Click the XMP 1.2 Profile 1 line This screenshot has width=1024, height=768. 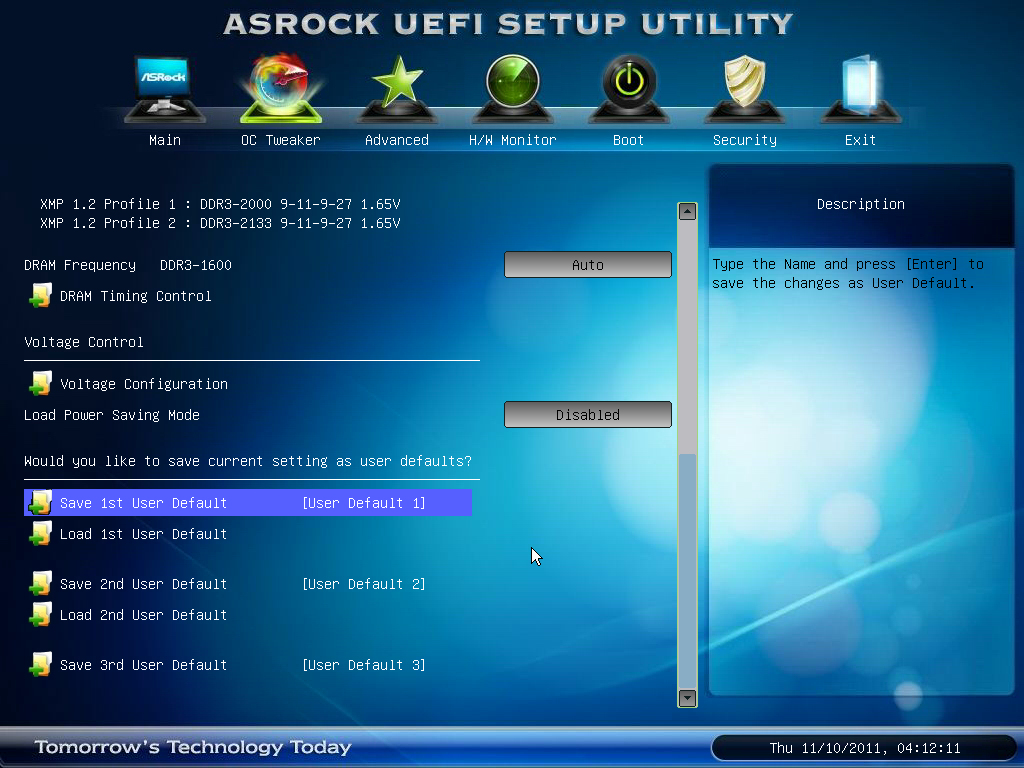(x=220, y=204)
